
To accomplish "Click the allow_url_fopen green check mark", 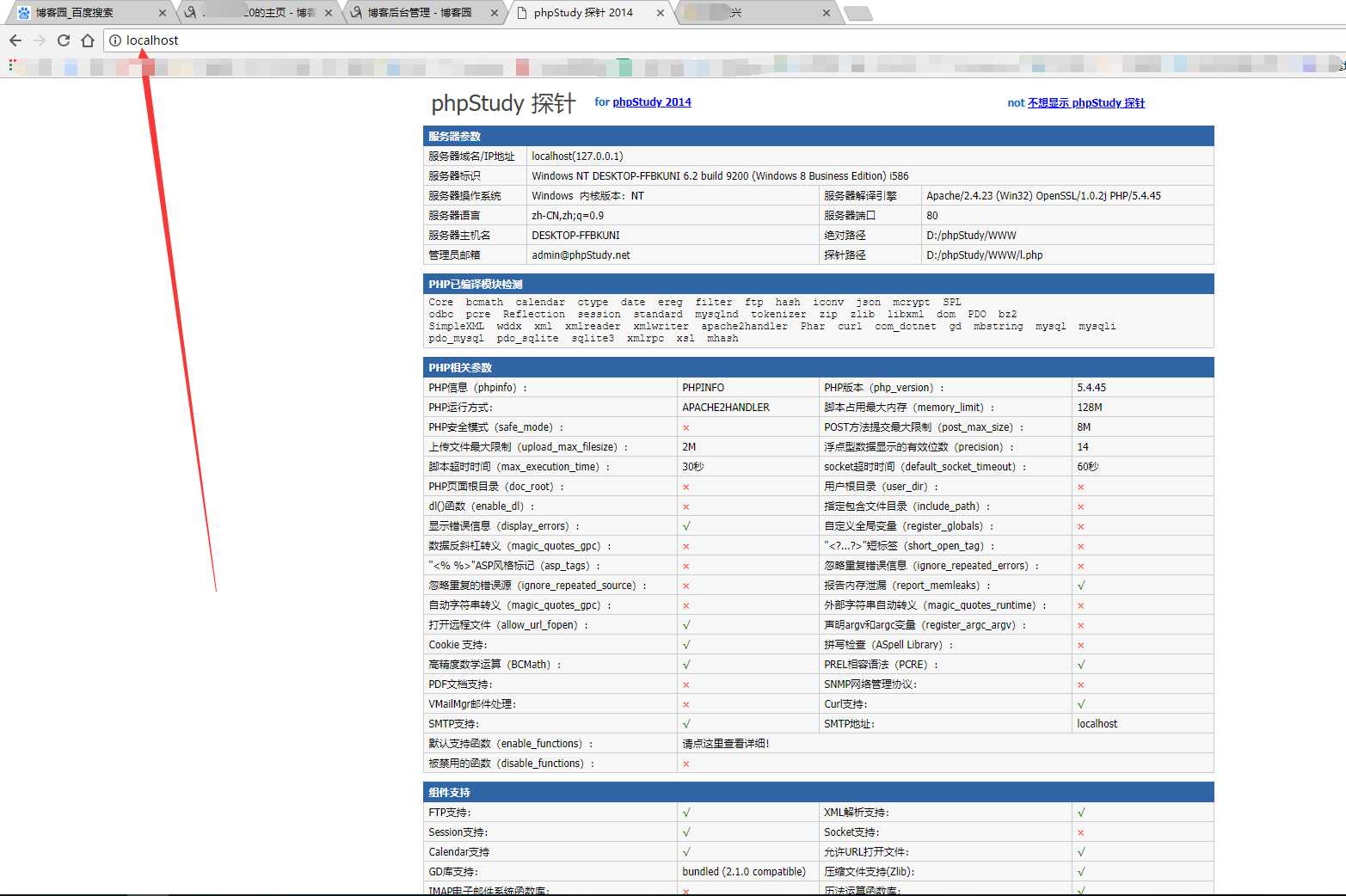I will tap(686, 625).
